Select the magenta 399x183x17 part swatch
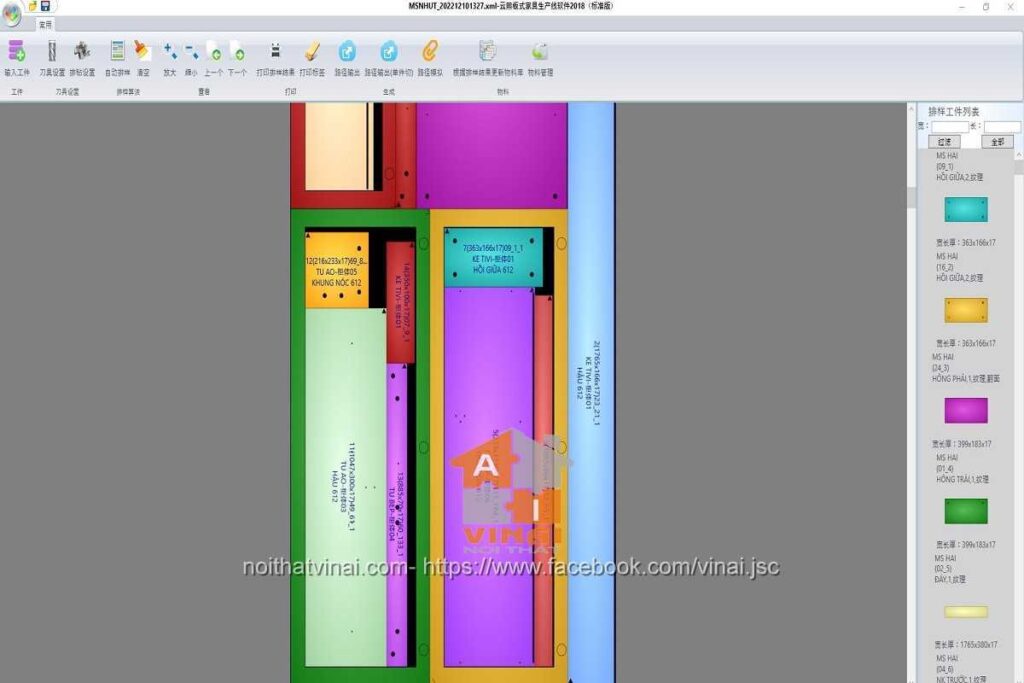The image size is (1024, 683). pyautogui.click(x=966, y=410)
